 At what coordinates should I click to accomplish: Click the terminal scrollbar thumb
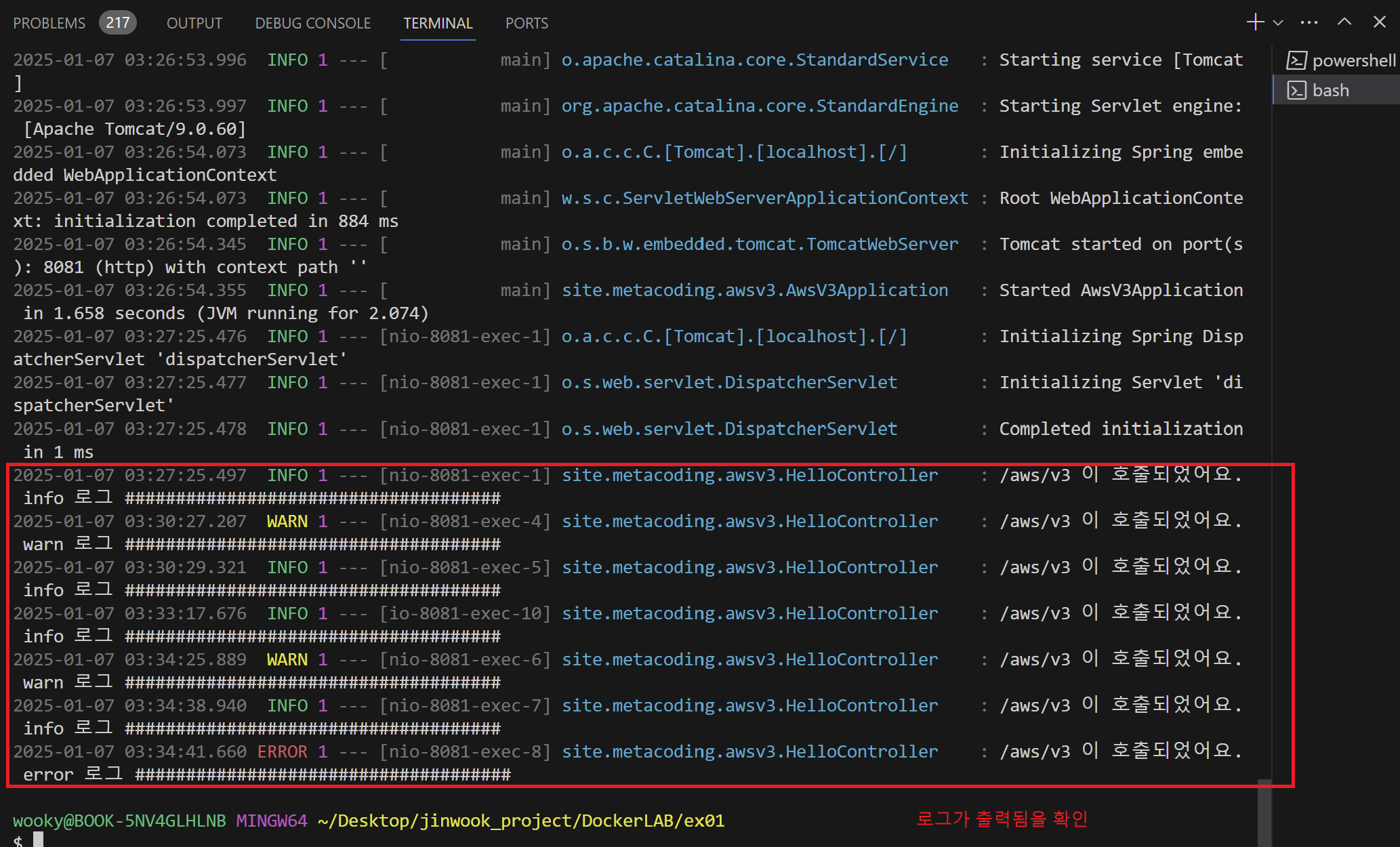pos(1264,812)
